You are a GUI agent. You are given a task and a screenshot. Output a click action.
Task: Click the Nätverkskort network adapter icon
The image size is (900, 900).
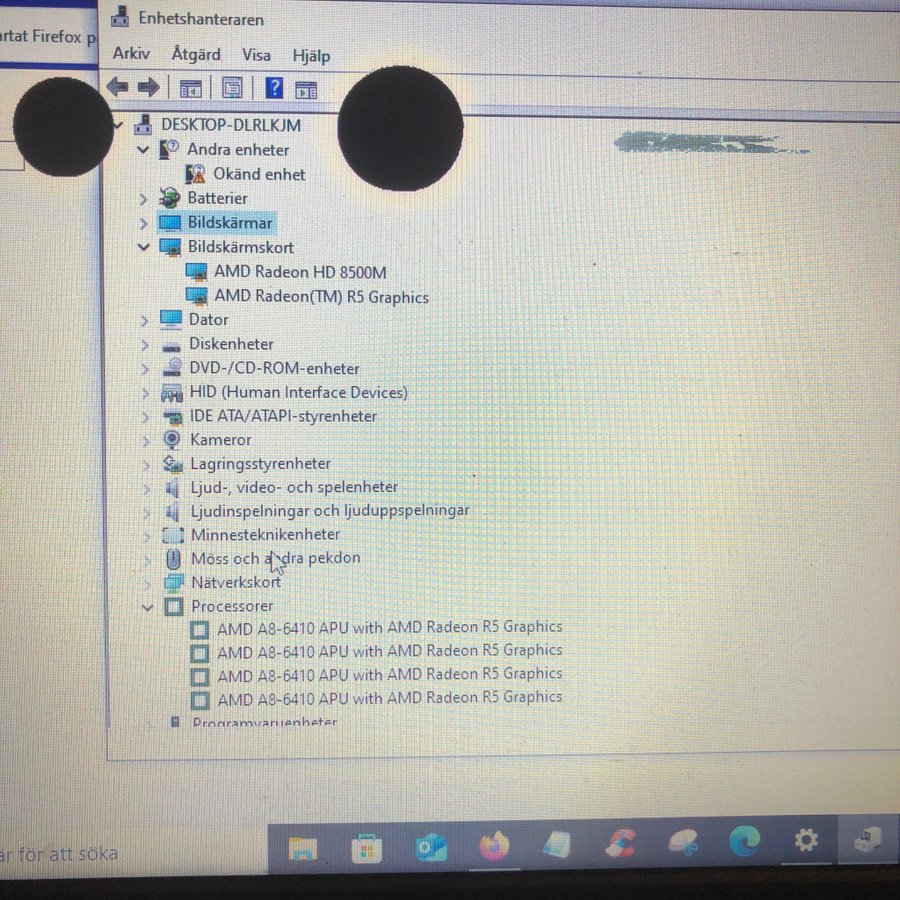pos(173,582)
